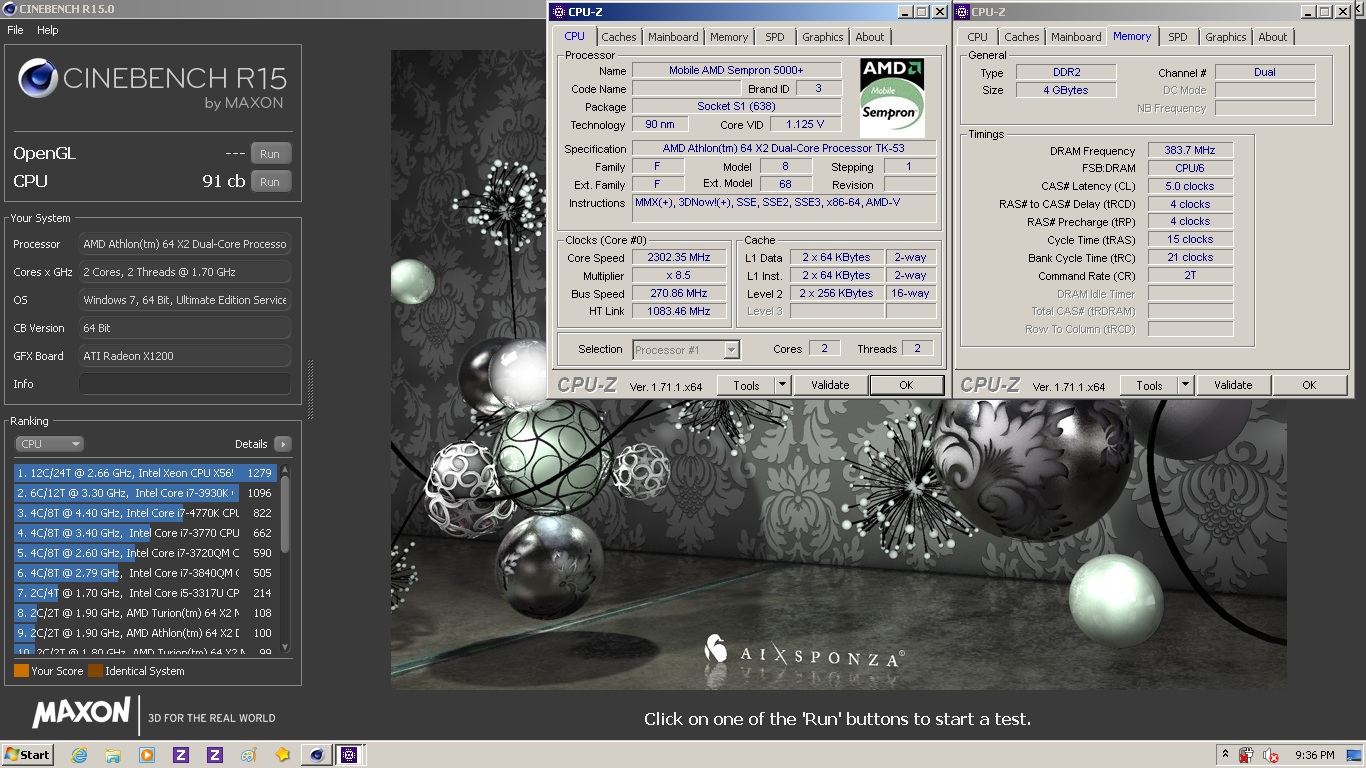This screenshot has width=1366, height=768.
Task: Open the Processor #1 selection dropdown
Action: coord(686,349)
